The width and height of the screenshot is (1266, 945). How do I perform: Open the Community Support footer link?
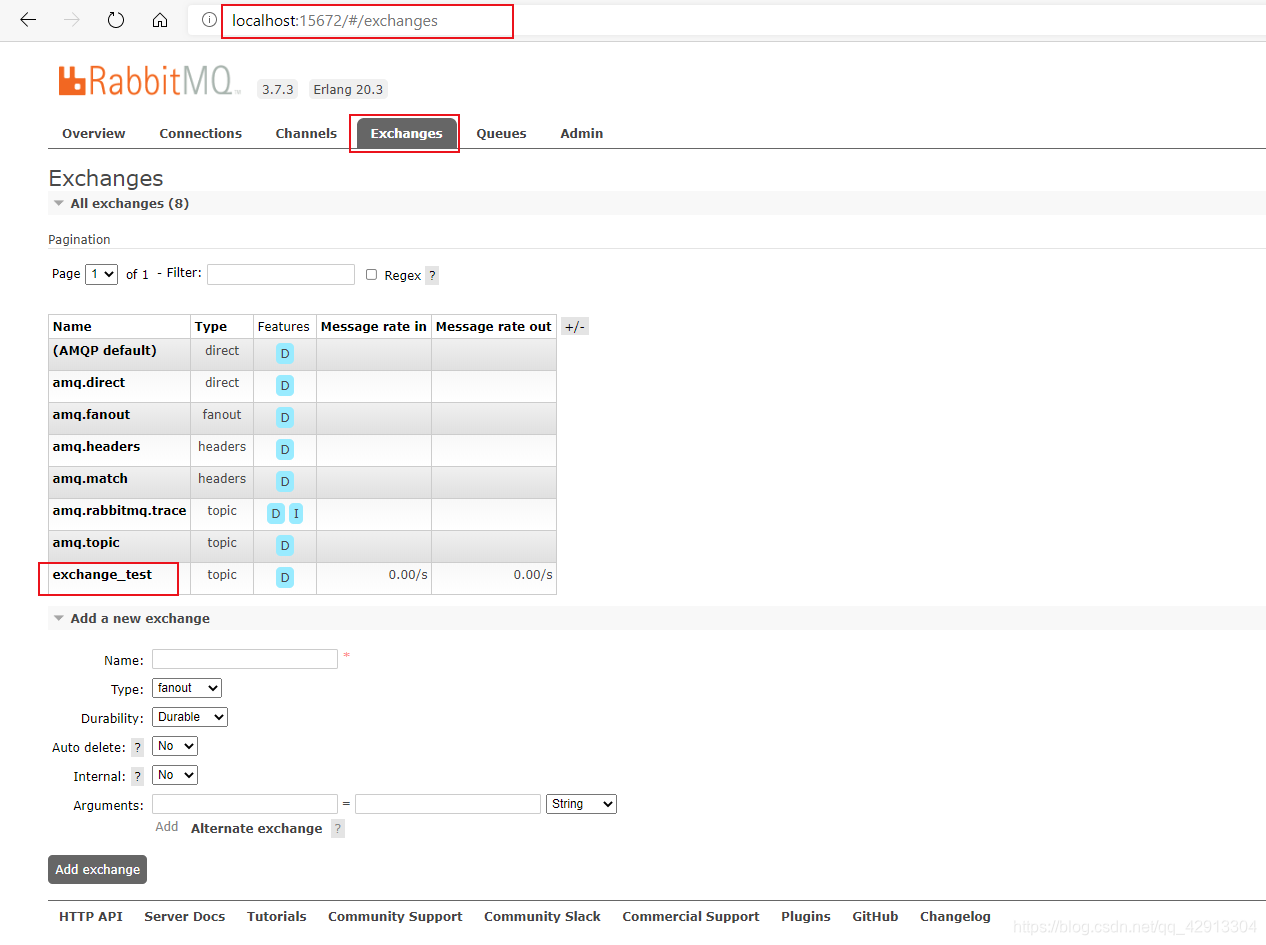395,916
